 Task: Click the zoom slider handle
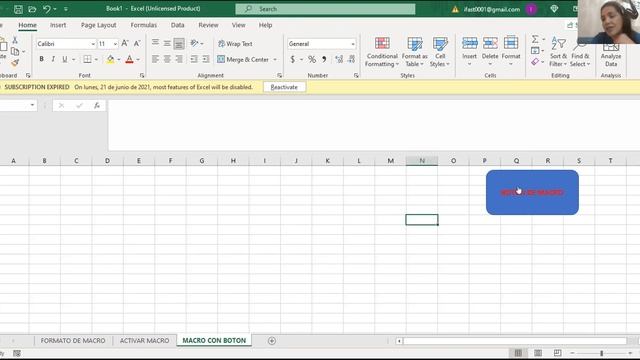pos(601,353)
